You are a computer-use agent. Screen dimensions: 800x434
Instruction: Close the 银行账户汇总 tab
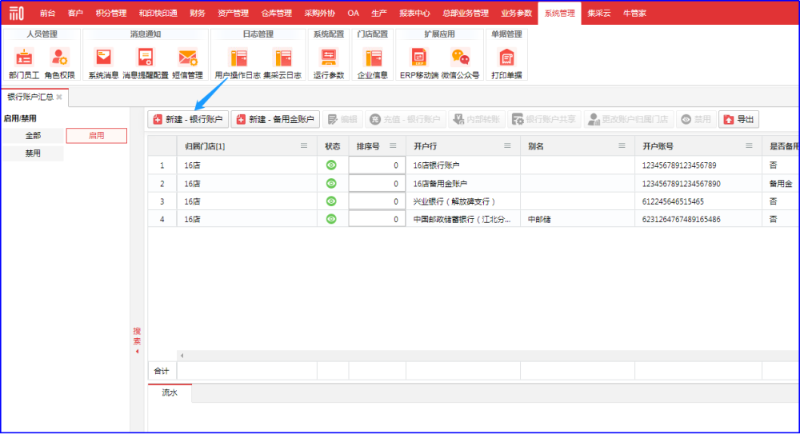59,97
